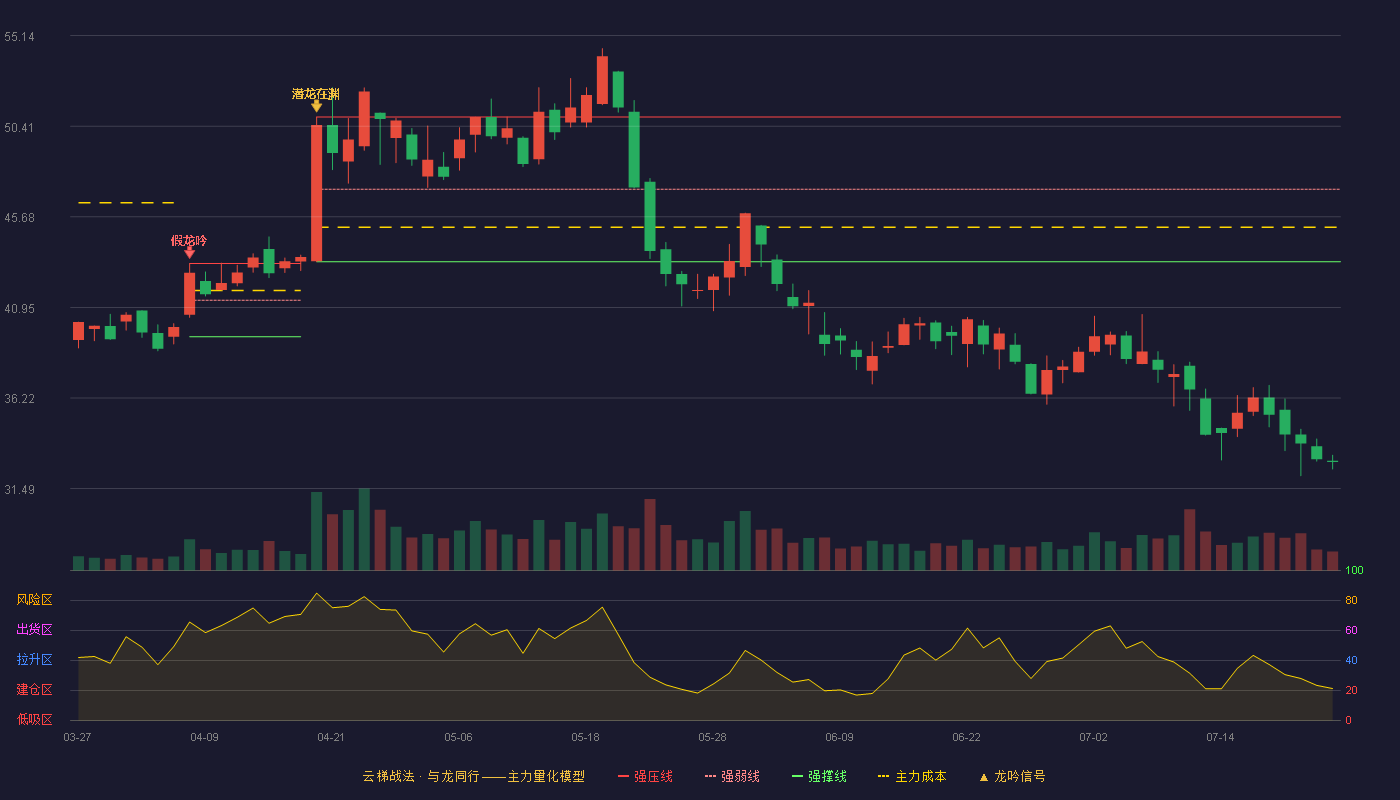Toggle the 强撑线 legend entry

pyautogui.click(x=819, y=777)
